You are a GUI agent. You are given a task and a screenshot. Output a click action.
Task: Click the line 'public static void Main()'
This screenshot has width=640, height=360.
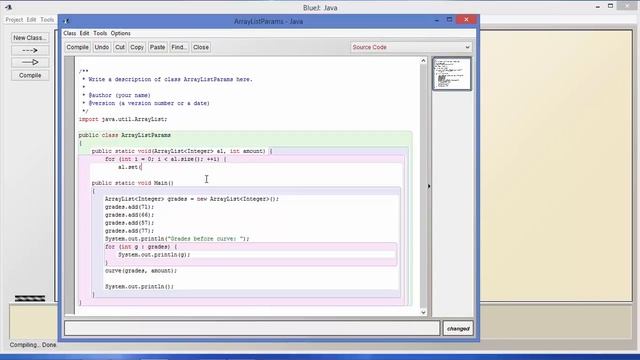tap(133, 183)
